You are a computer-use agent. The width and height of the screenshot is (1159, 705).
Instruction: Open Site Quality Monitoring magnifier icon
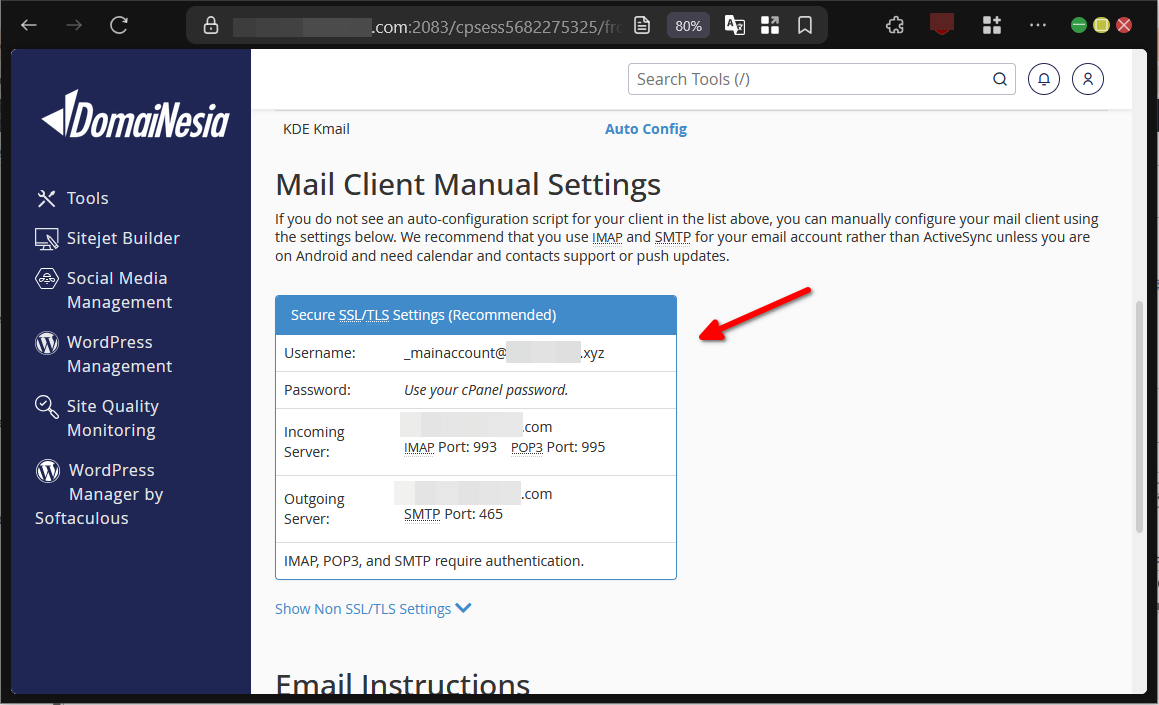tap(46, 407)
